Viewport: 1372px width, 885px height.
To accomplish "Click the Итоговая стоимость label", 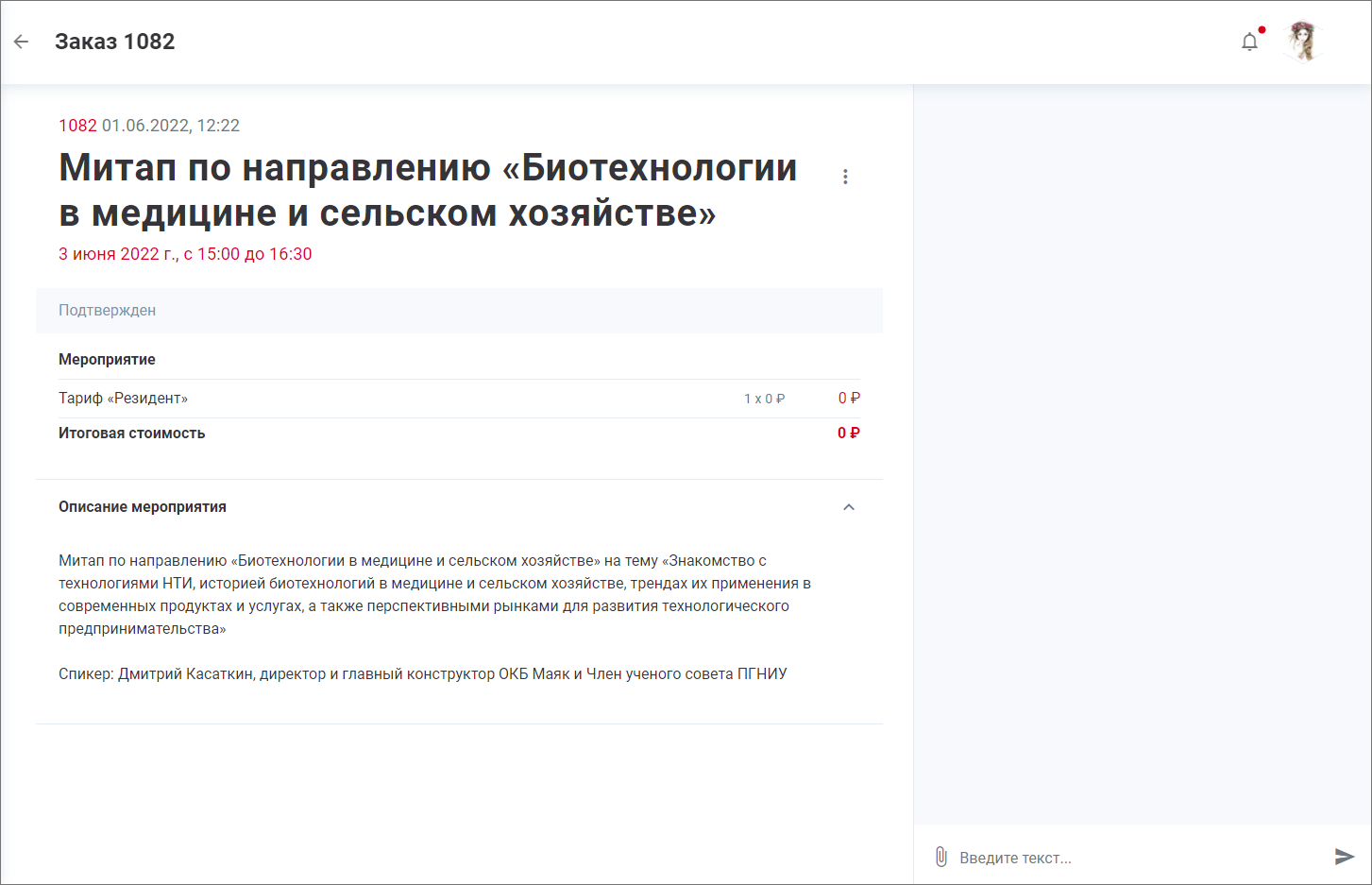I will [x=132, y=434].
